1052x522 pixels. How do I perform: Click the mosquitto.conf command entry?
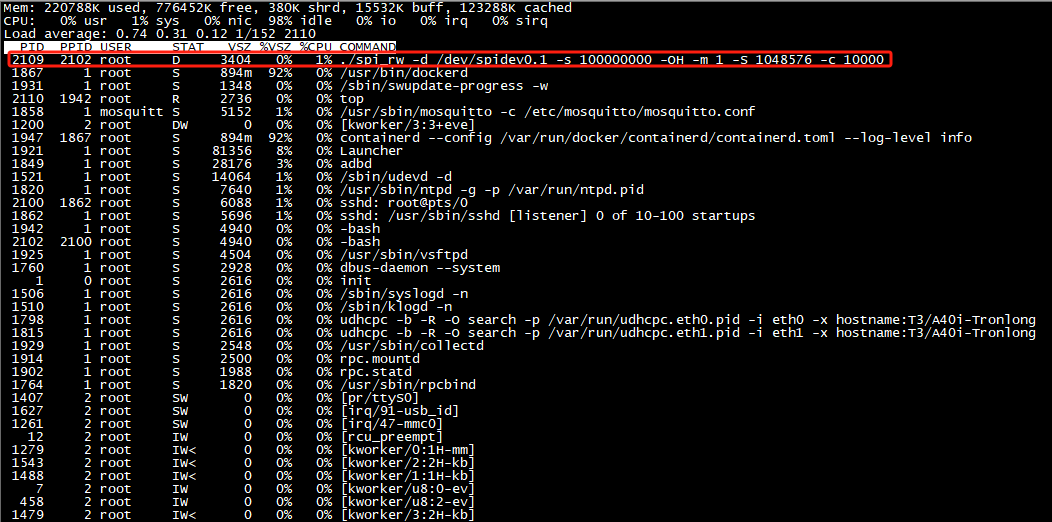click(547, 112)
